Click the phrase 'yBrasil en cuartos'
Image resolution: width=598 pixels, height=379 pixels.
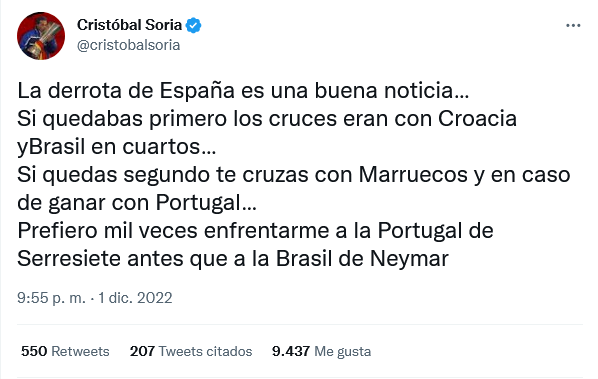[x=116, y=147]
